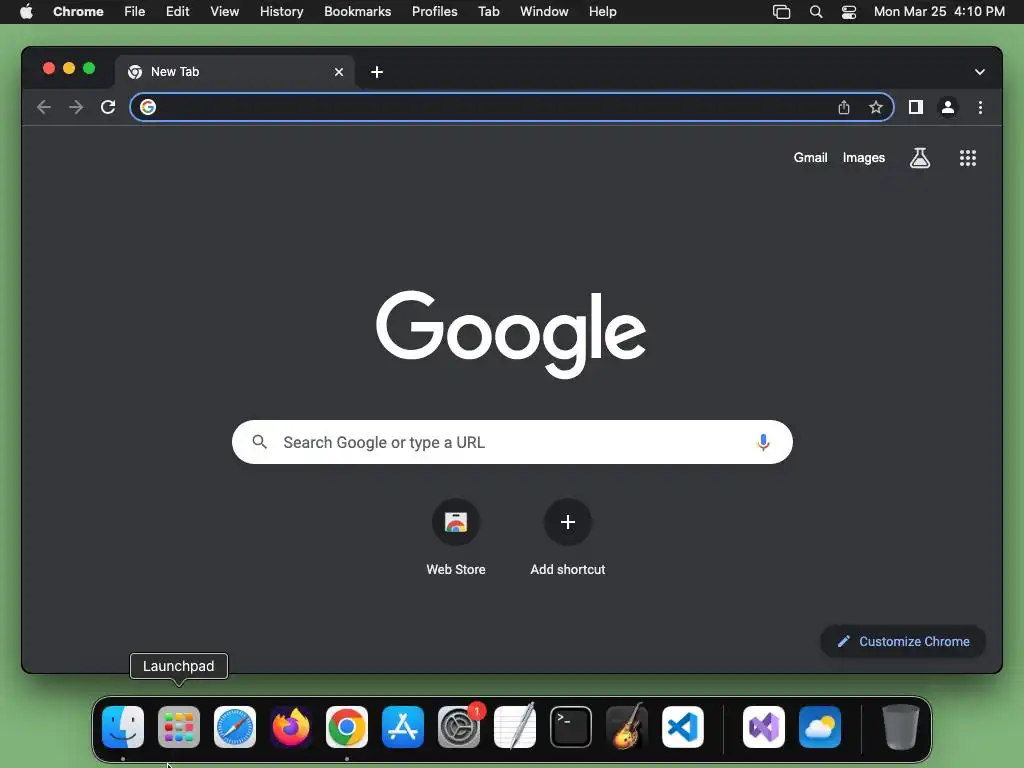Click the Add shortcut plus button
The width and height of the screenshot is (1024, 768).
point(568,522)
